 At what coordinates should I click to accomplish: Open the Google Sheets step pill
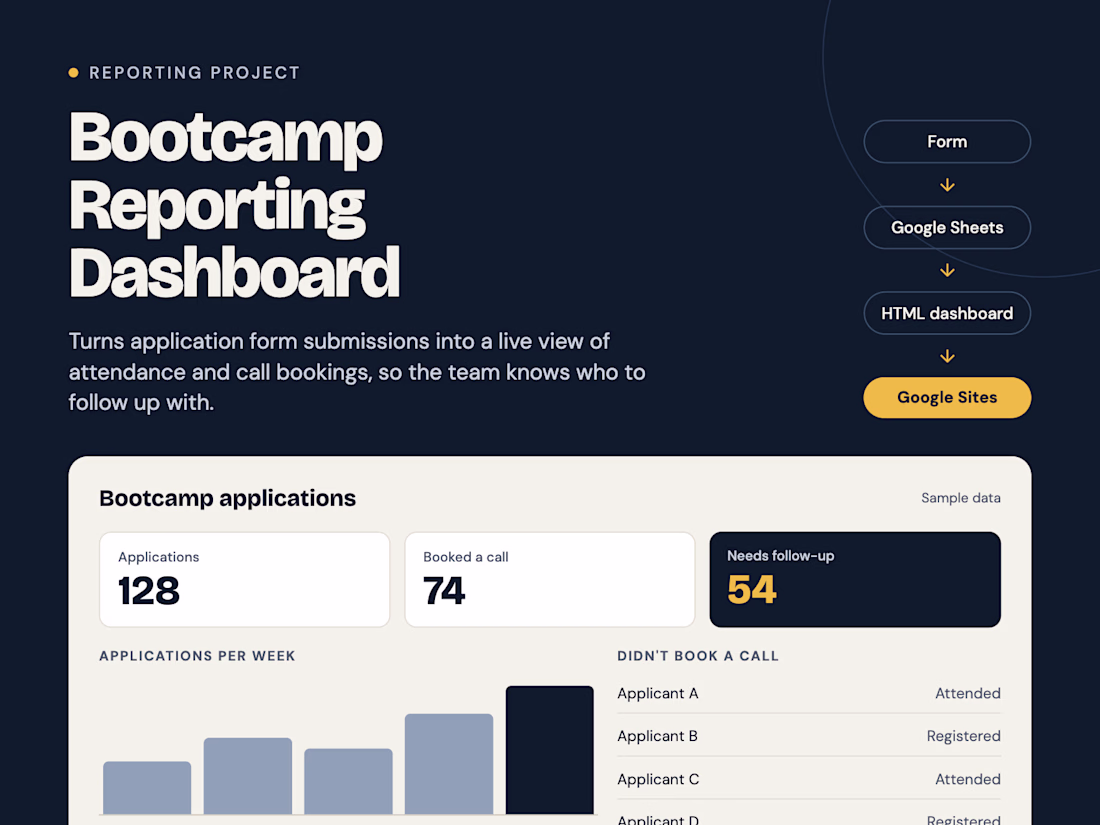point(947,227)
